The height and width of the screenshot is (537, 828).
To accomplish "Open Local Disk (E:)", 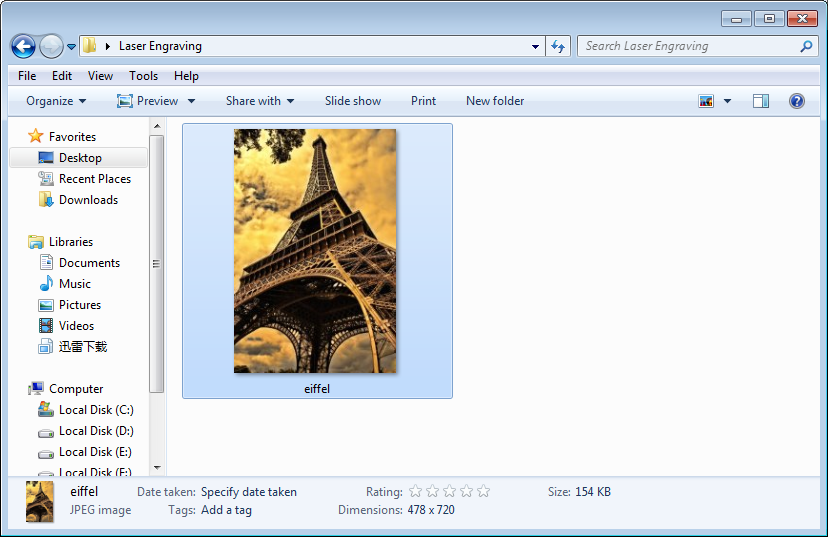I will pos(96,453).
